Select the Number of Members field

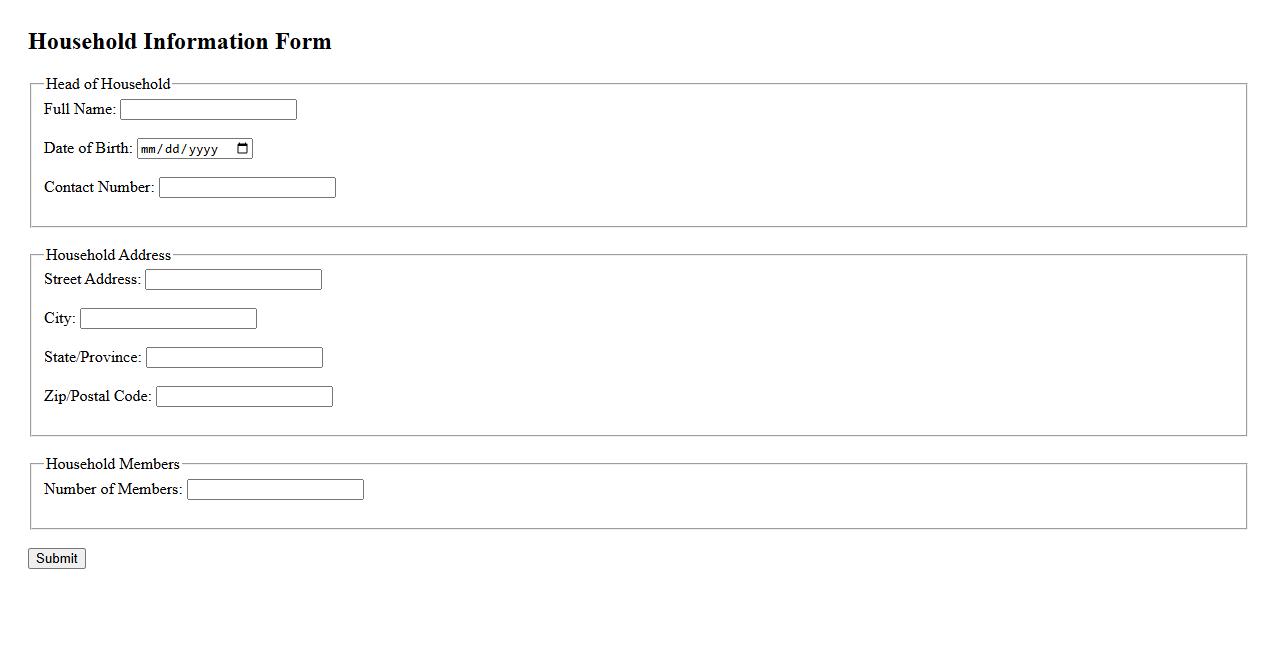pyautogui.click(x=275, y=490)
